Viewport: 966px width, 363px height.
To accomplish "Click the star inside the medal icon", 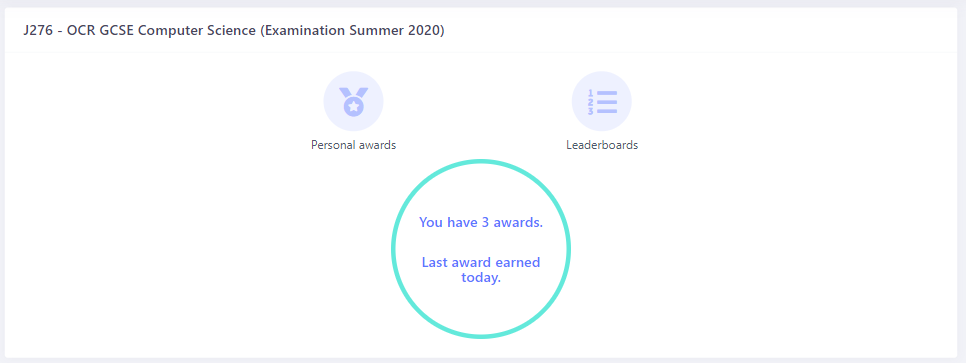I will (354, 107).
